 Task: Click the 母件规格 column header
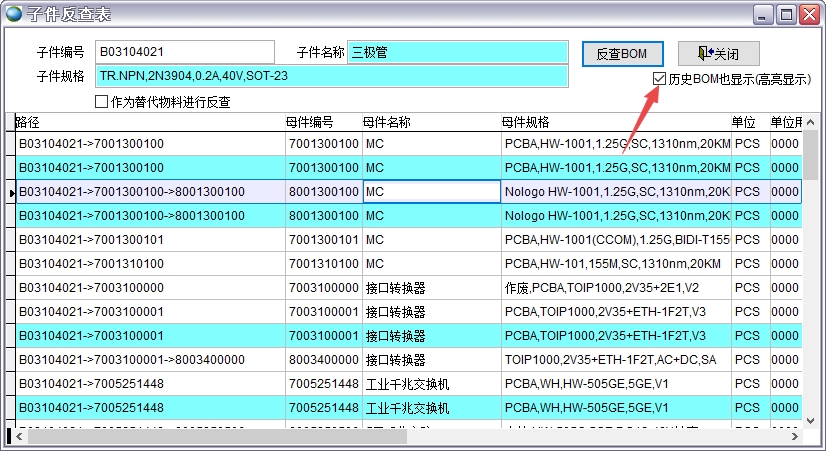tap(615, 122)
